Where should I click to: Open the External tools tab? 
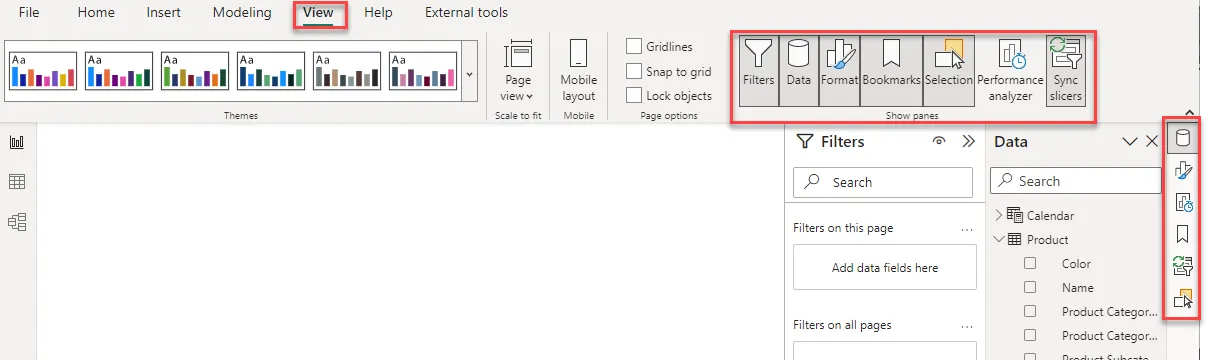pos(466,13)
